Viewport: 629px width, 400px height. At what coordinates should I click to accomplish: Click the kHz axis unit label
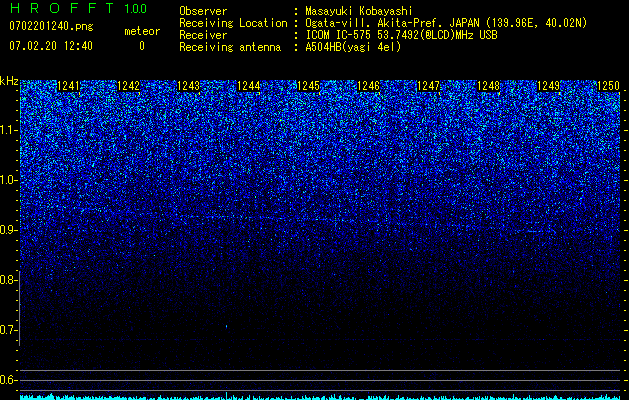[9, 81]
